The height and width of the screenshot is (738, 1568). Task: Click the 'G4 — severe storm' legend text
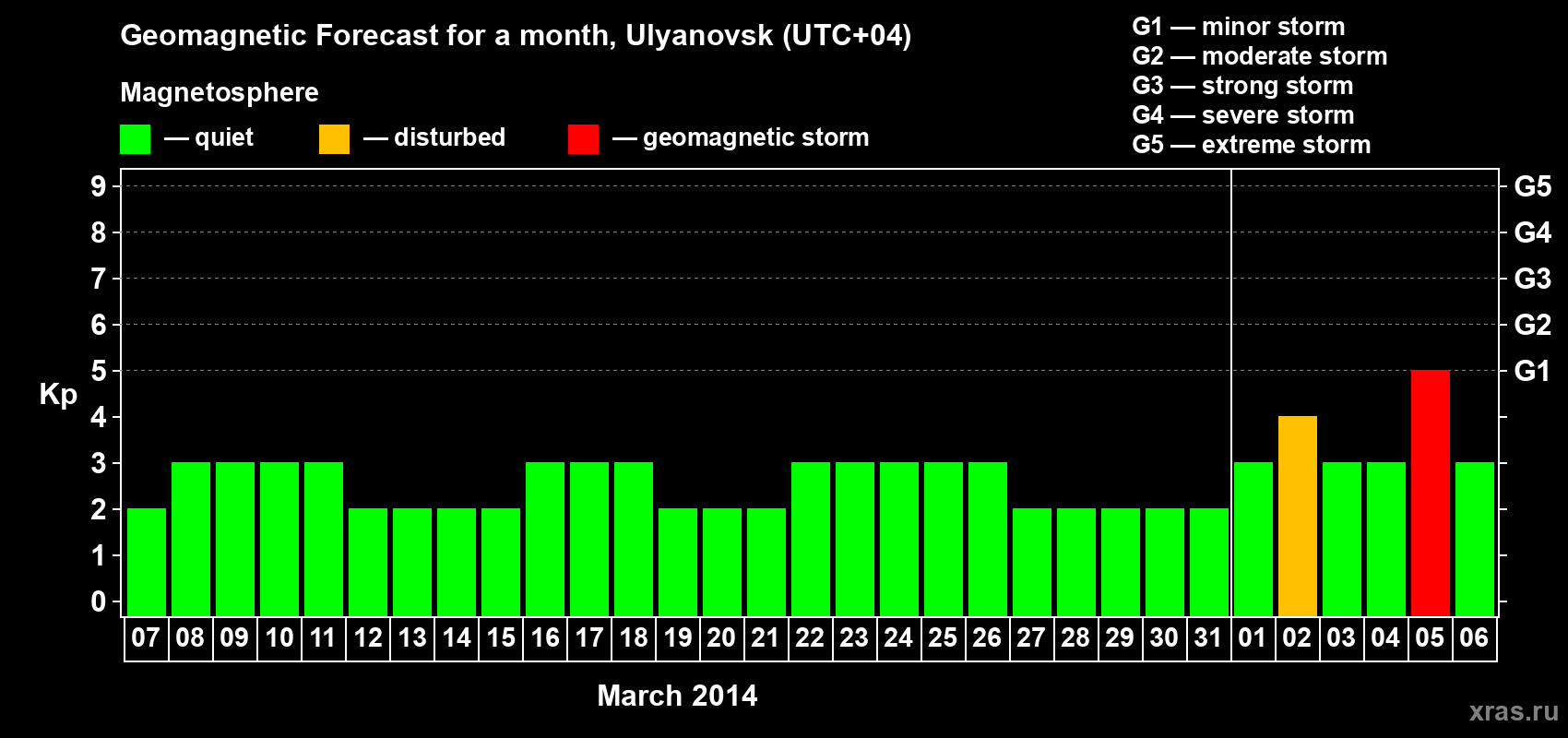point(1243,115)
